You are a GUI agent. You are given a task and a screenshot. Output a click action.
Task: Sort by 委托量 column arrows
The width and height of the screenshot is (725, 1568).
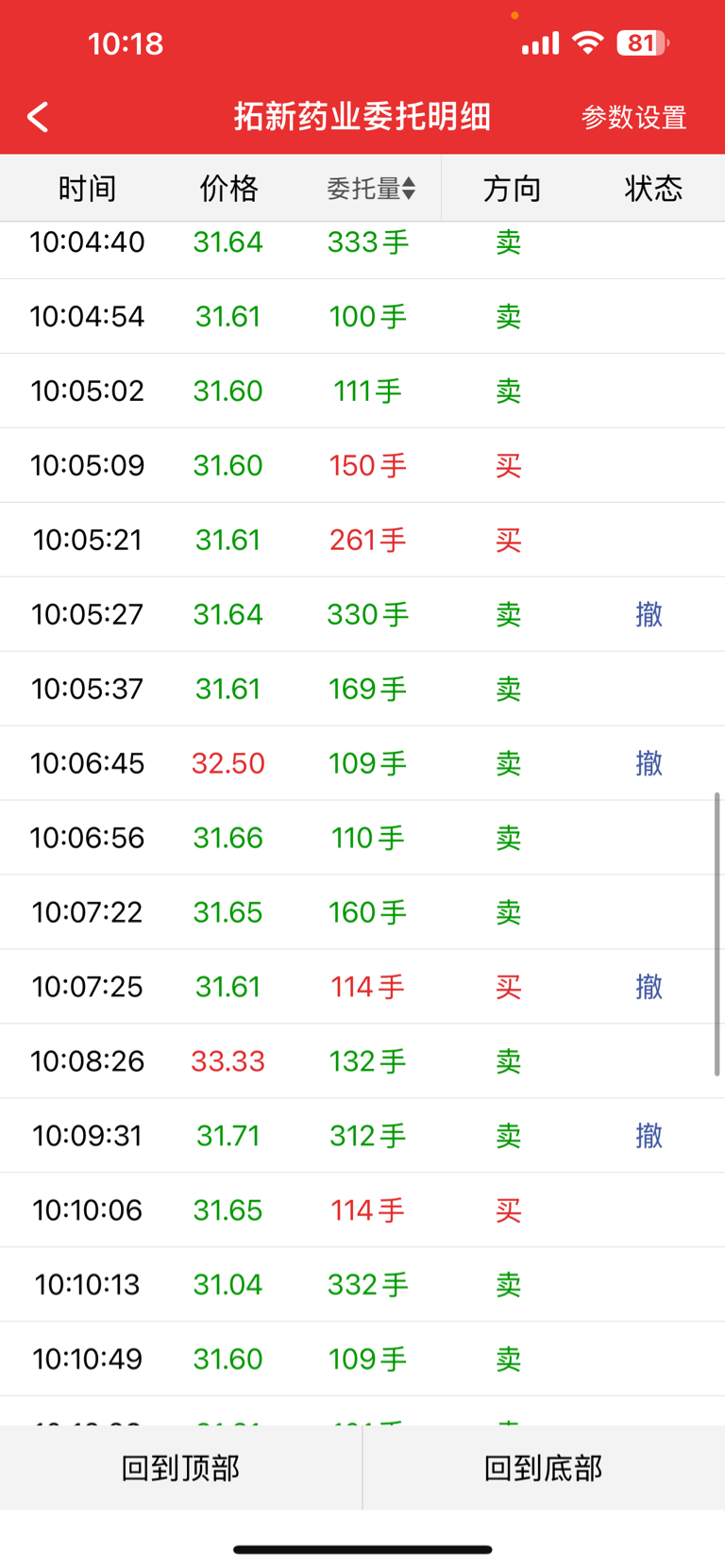tap(408, 189)
